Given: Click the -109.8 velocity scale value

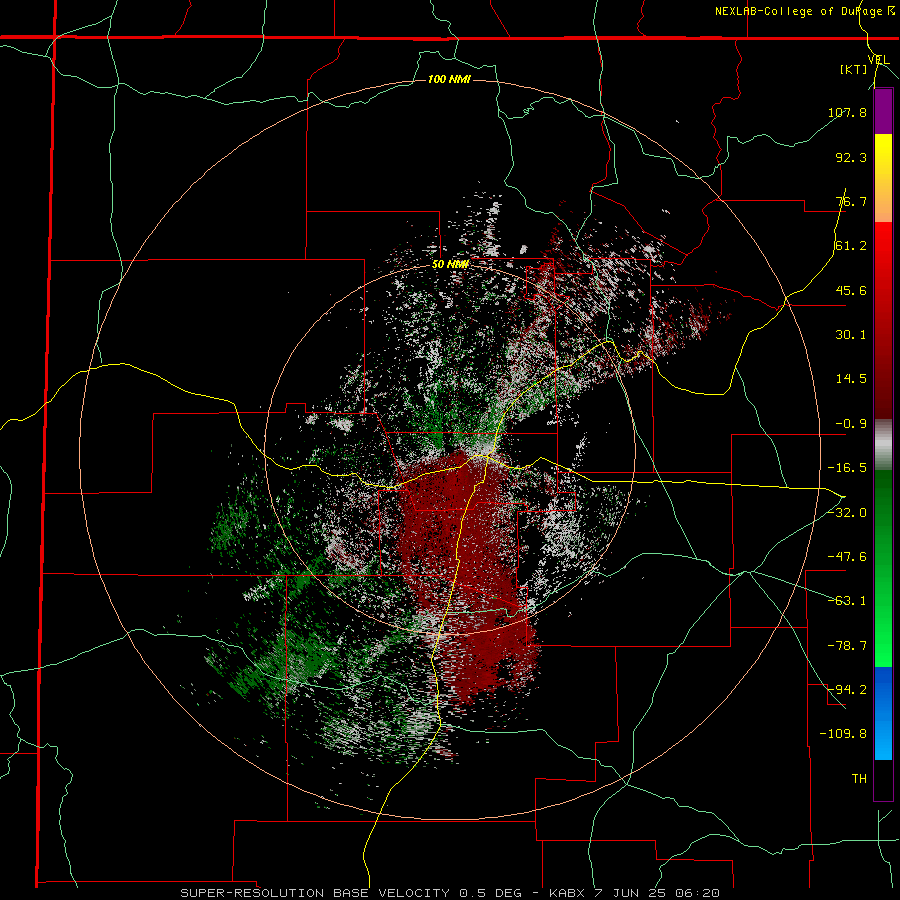Looking at the screenshot, I should point(843,734).
